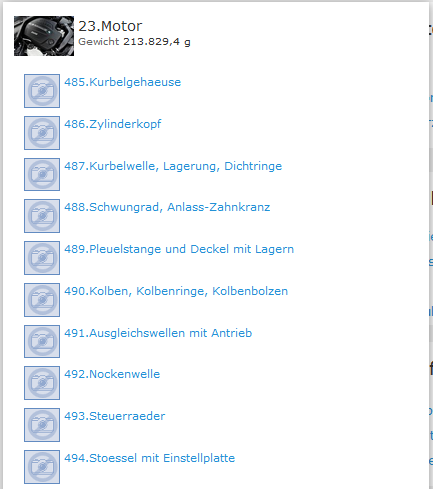Click the no-photo icon next to 491.Ausgleichswellen
This screenshot has width=433, height=489.
click(x=42, y=341)
